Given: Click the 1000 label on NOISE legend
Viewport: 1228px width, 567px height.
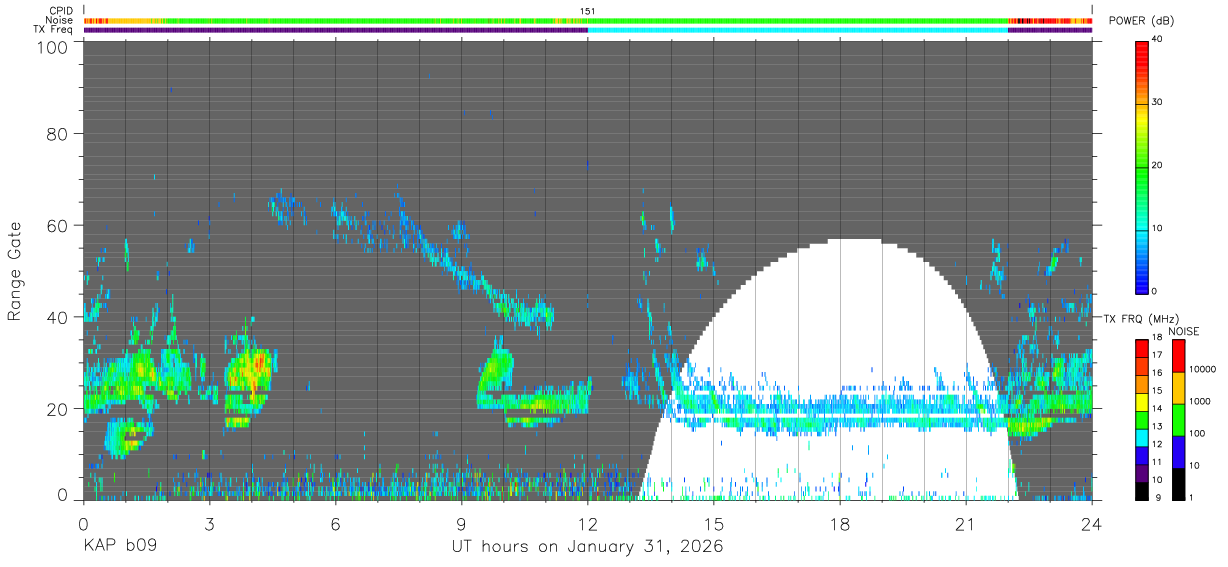Looking at the screenshot, I should pyautogui.click(x=1201, y=402).
